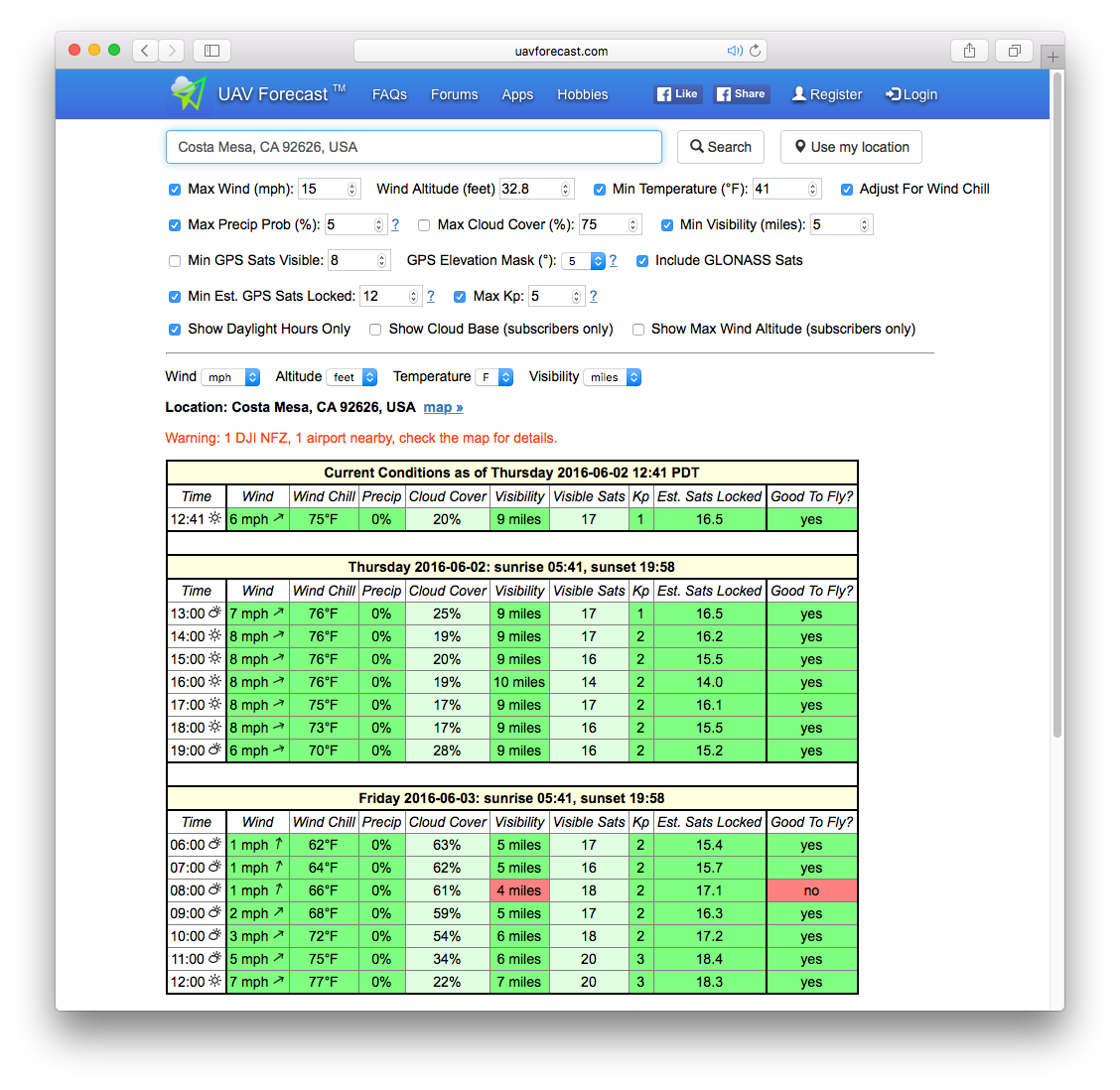1120x1090 pixels.
Task: Click the location search text field
Action: click(x=413, y=147)
